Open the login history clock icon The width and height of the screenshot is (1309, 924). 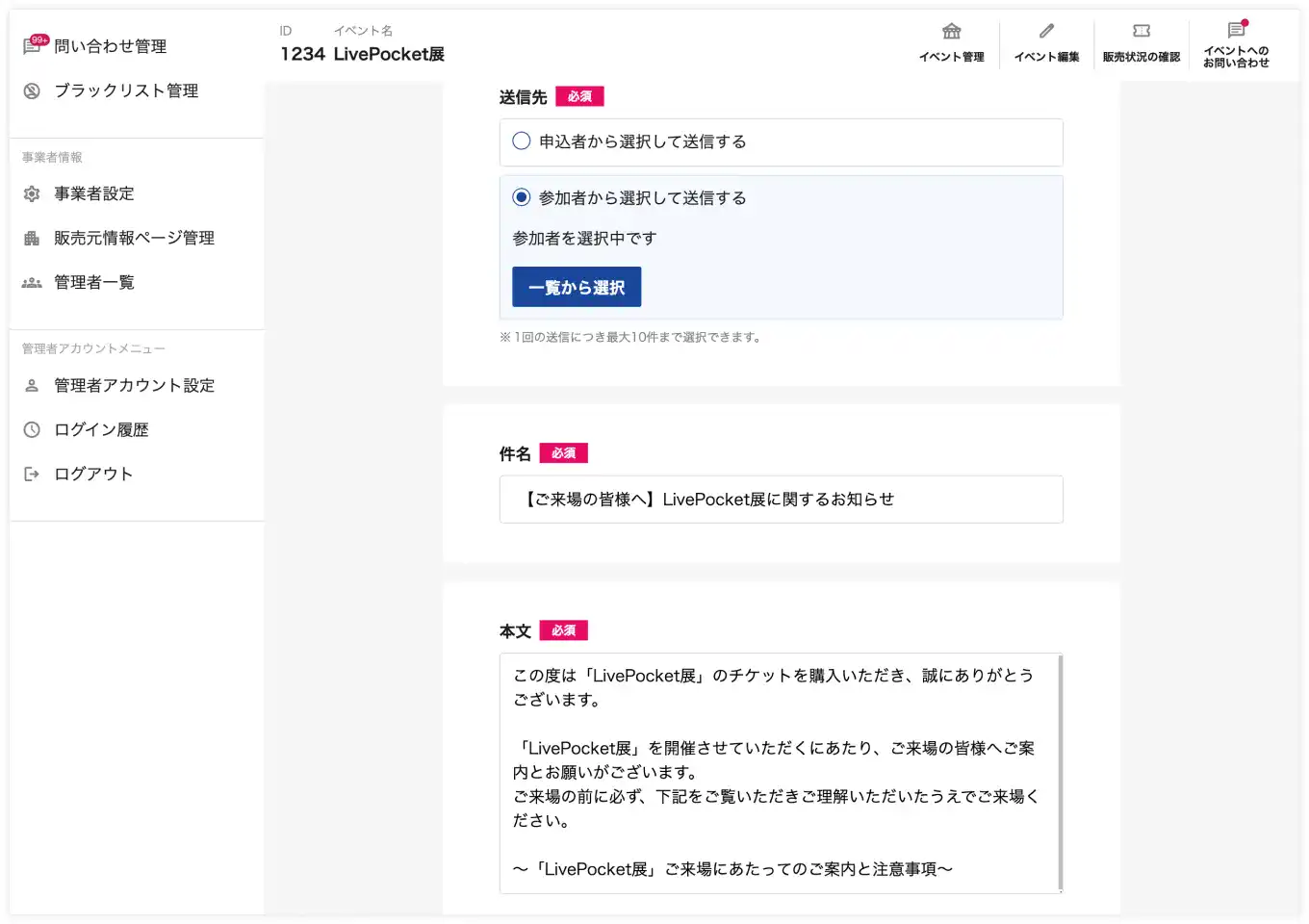pyautogui.click(x=32, y=430)
